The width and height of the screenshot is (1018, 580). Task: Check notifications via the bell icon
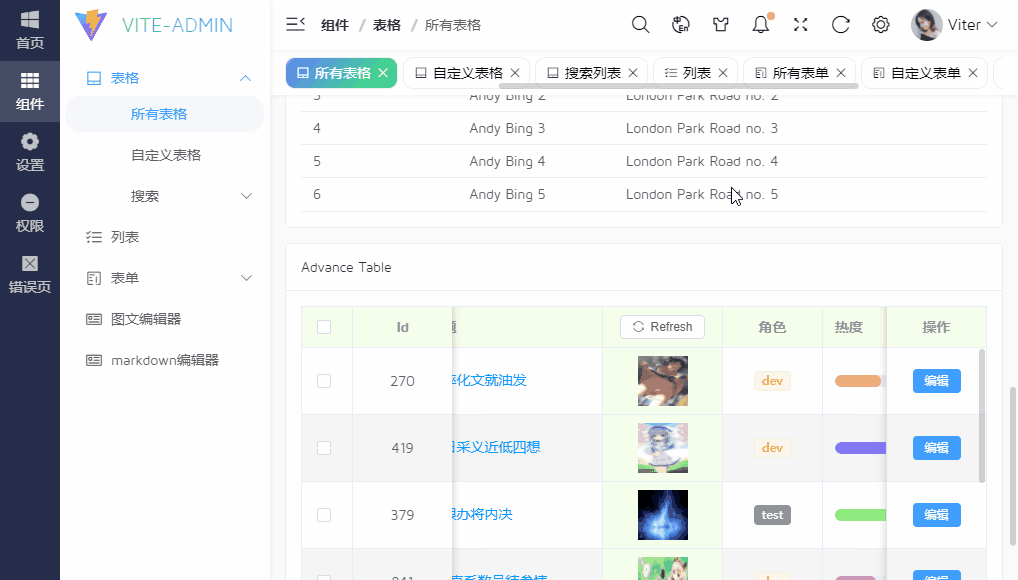760,24
